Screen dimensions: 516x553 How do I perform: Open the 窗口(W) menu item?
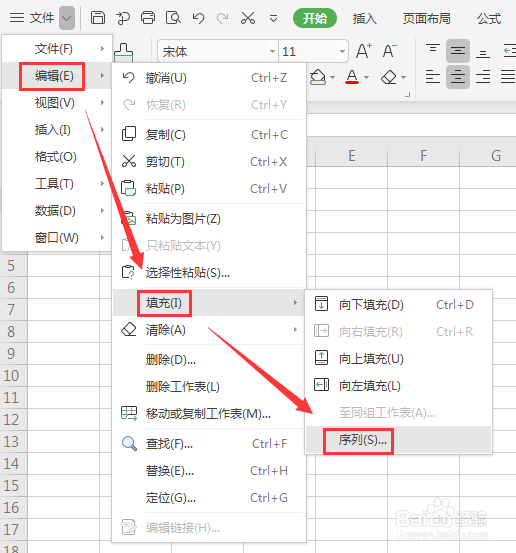57,238
